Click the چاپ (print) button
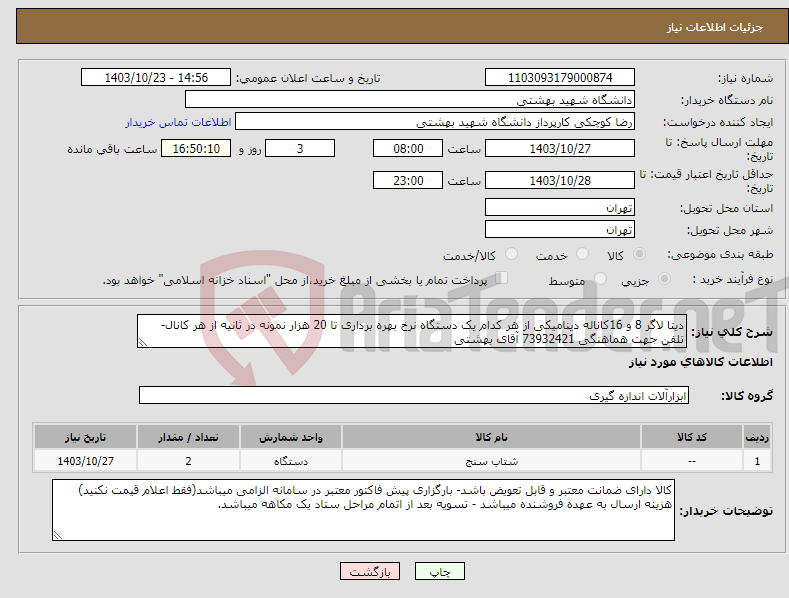 (x=439, y=571)
